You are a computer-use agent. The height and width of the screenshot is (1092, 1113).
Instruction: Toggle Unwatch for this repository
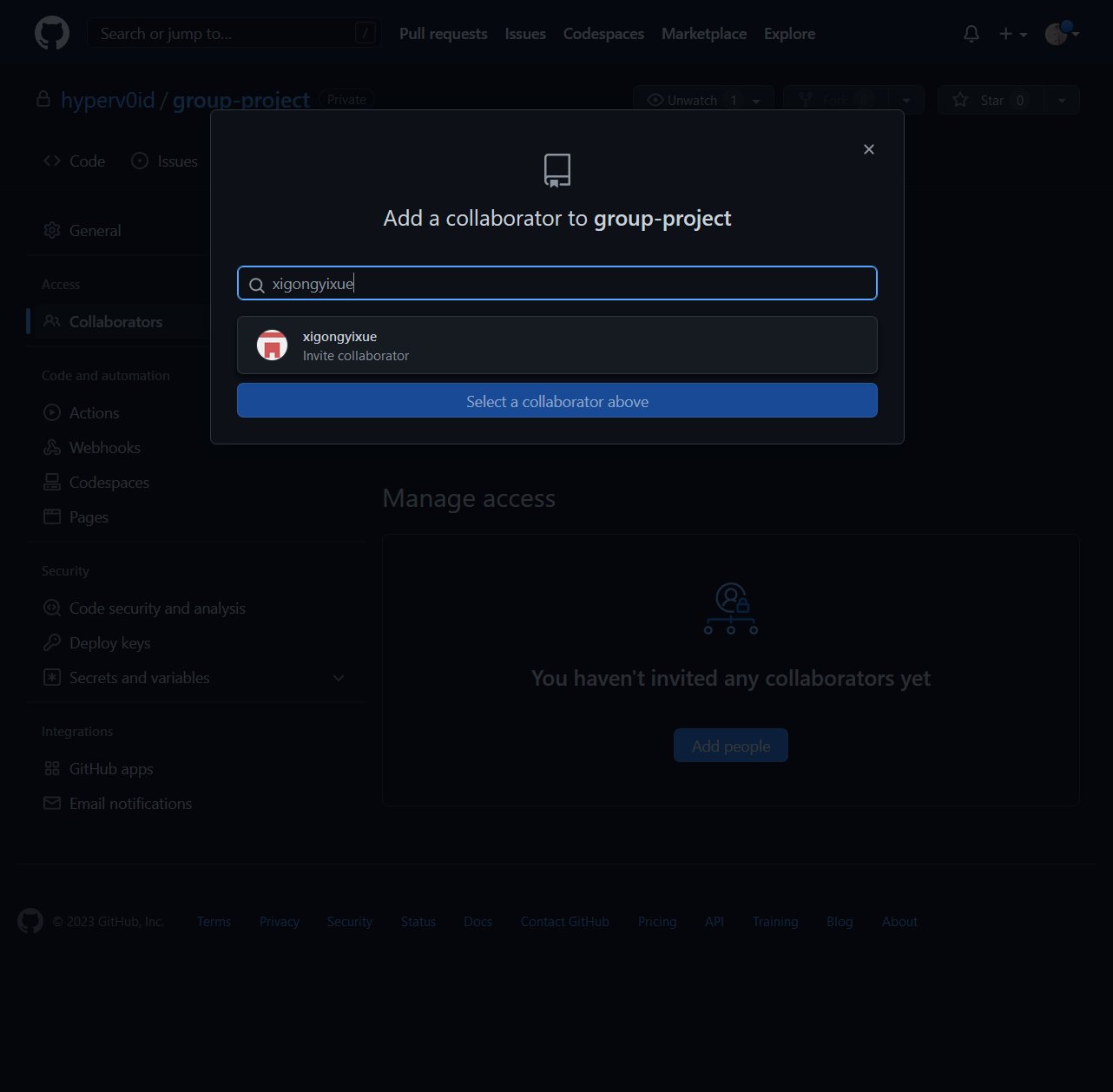click(692, 101)
